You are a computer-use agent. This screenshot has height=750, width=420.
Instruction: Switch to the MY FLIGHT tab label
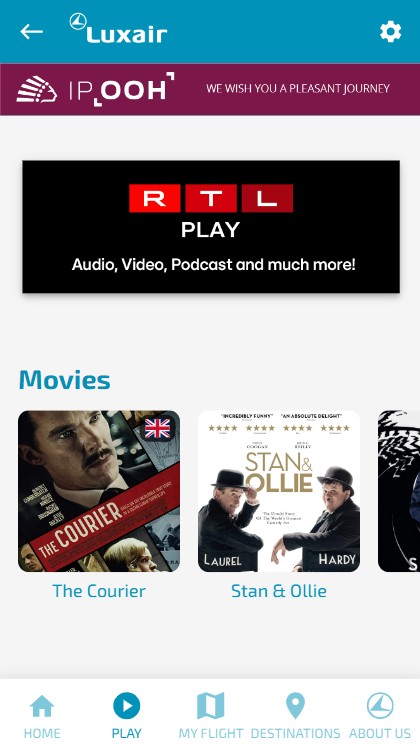click(x=210, y=733)
